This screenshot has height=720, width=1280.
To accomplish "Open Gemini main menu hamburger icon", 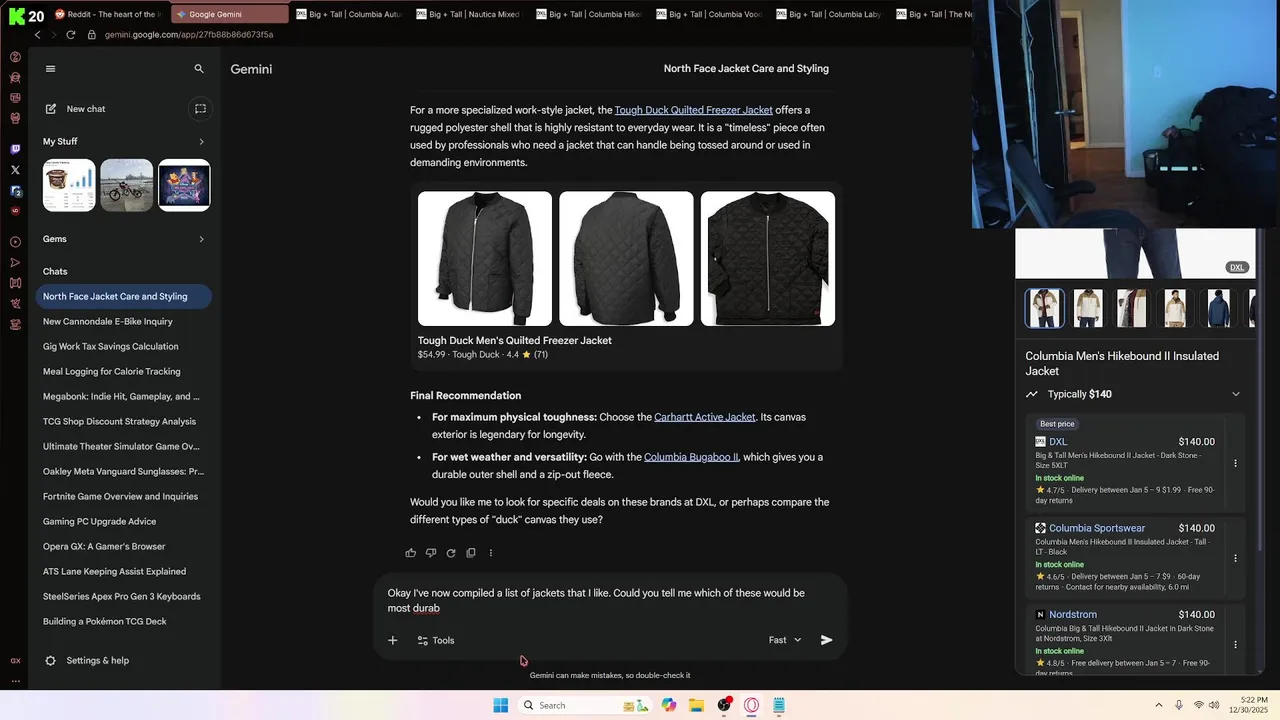I will 50,69.
